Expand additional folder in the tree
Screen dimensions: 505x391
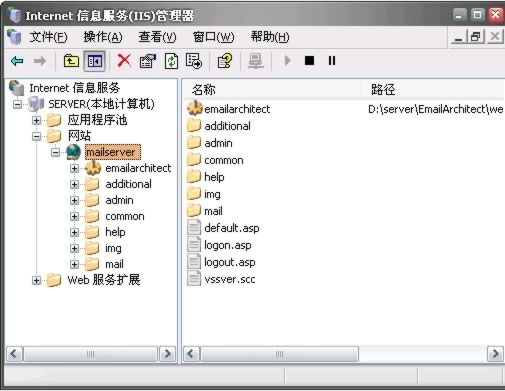tap(74, 184)
